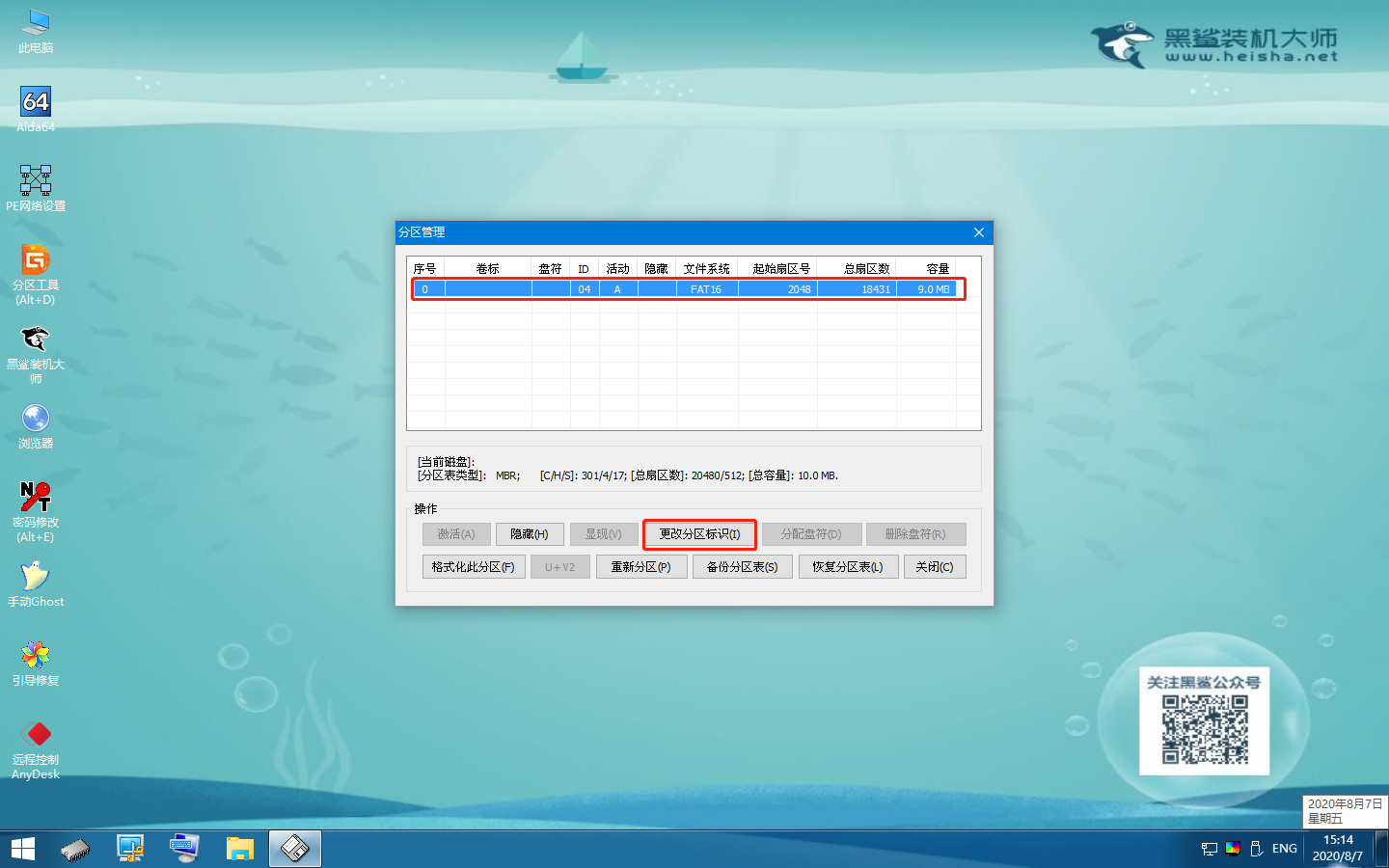
Task: Click the 关闭(C) button
Action: pos(935,567)
